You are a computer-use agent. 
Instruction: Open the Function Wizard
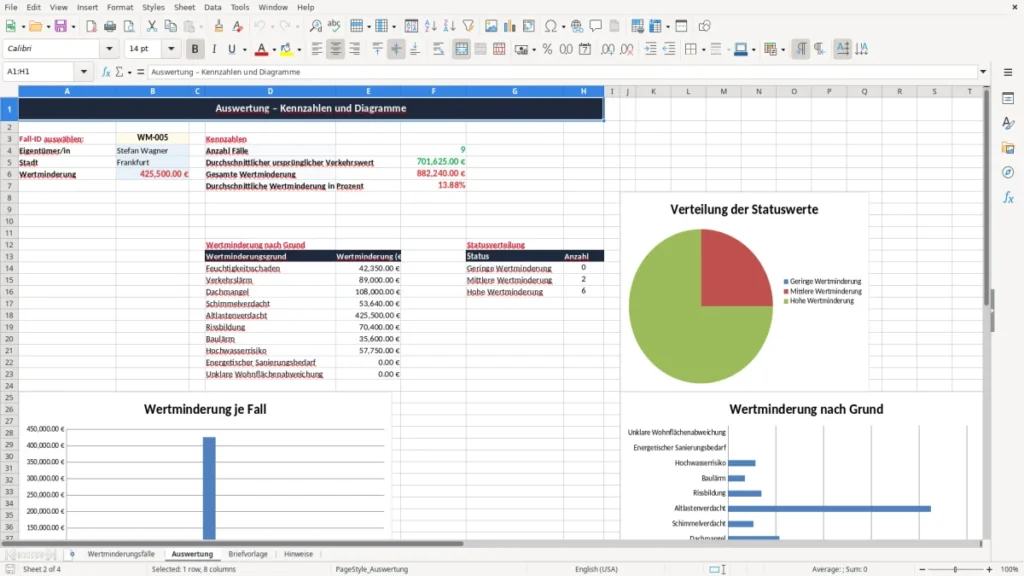106,72
